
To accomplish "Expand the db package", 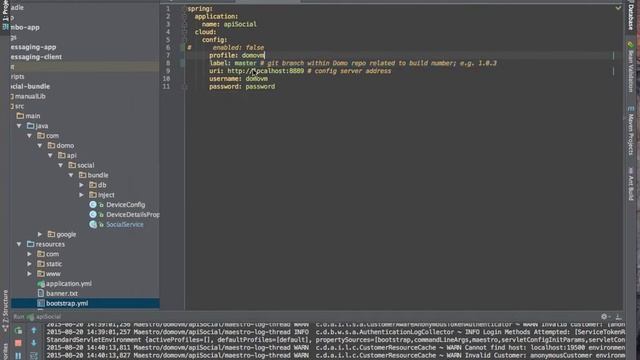I will (x=81, y=185).
